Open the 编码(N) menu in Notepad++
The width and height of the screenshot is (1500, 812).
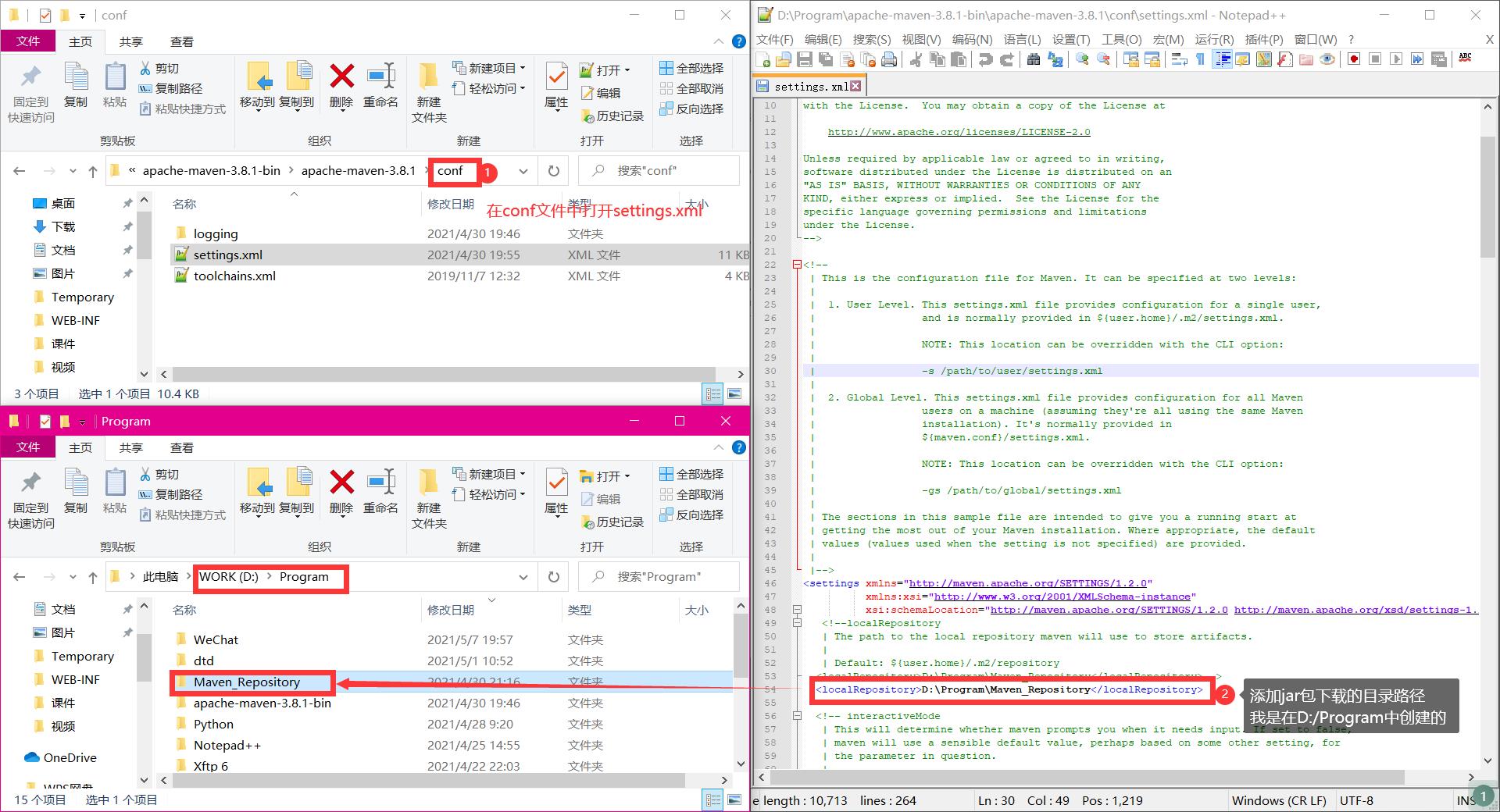[x=972, y=39]
